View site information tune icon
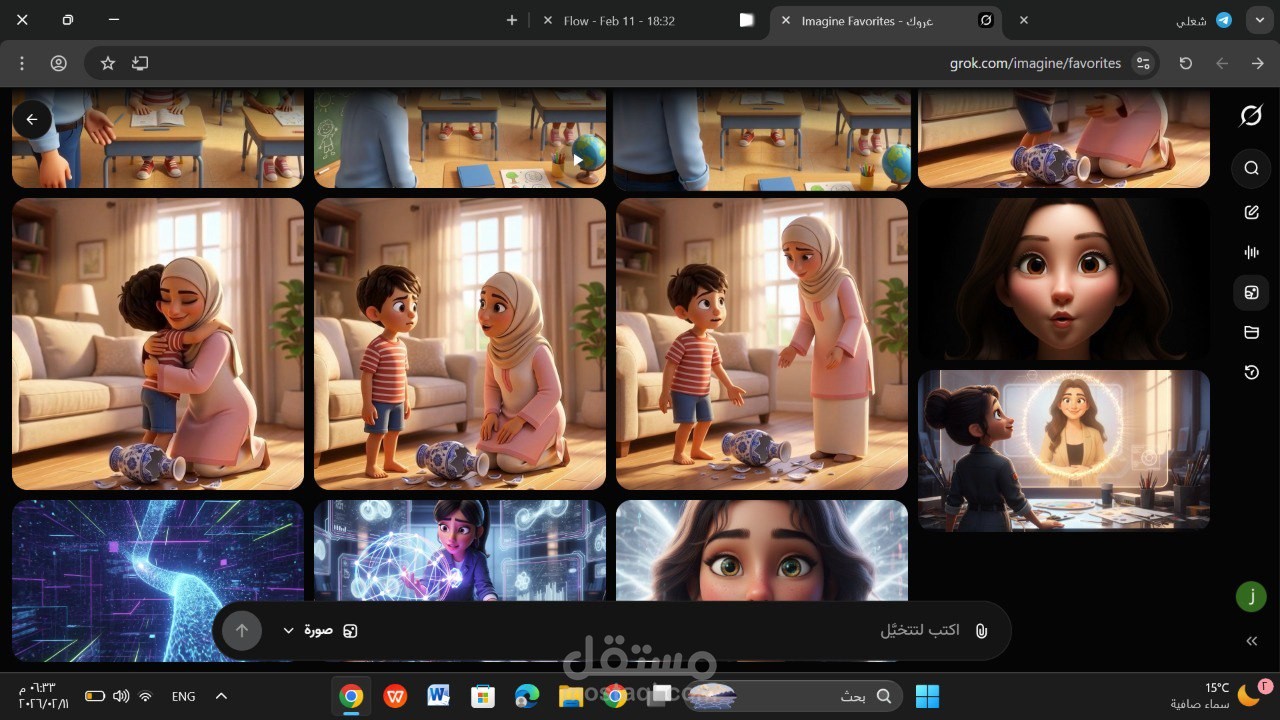The height and width of the screenshot is (720, 1280). click(x=1143, y=63)
